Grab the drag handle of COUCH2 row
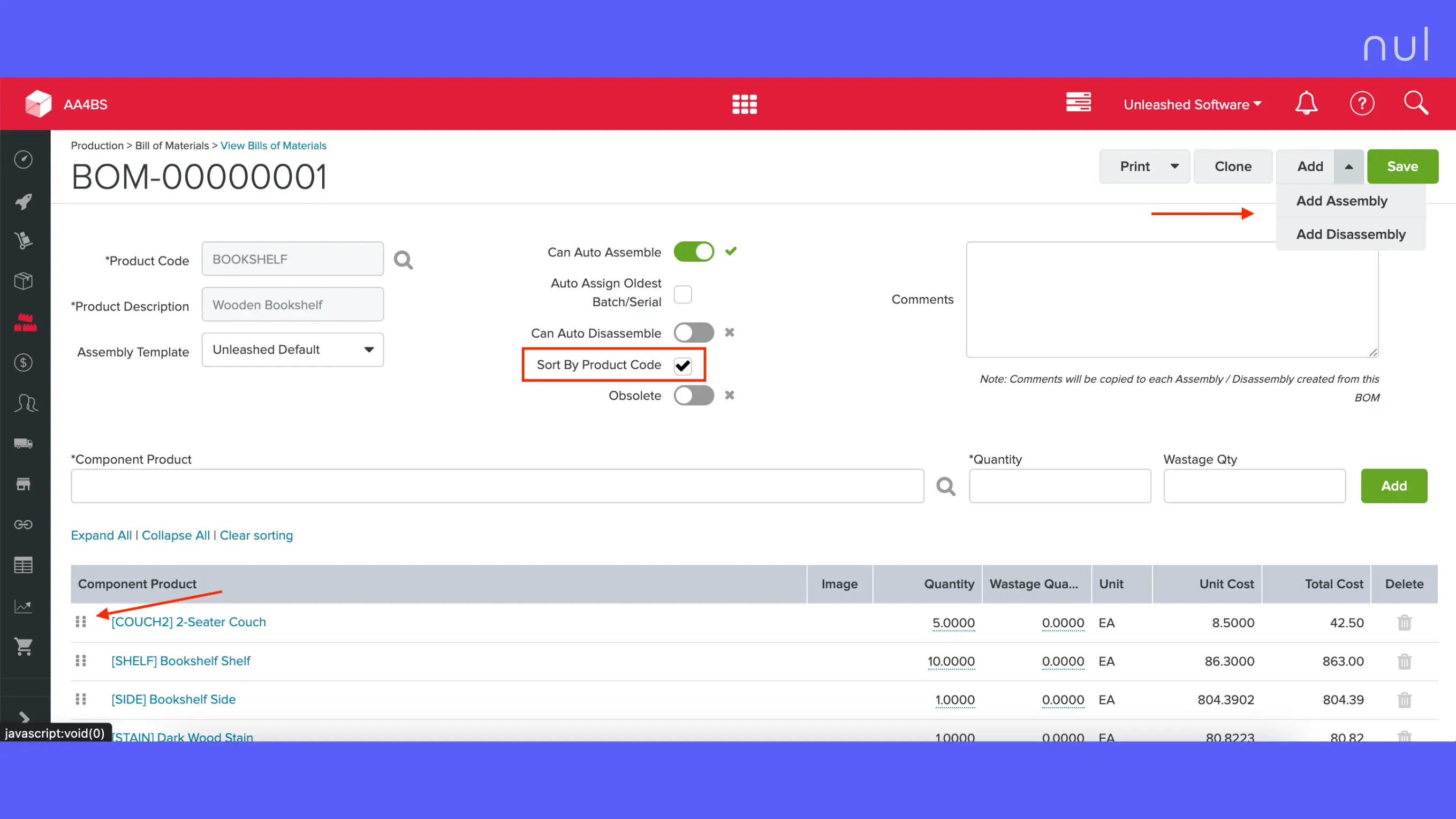The height and width of the screenshot is (819, 1456). [x=81, y=621]
